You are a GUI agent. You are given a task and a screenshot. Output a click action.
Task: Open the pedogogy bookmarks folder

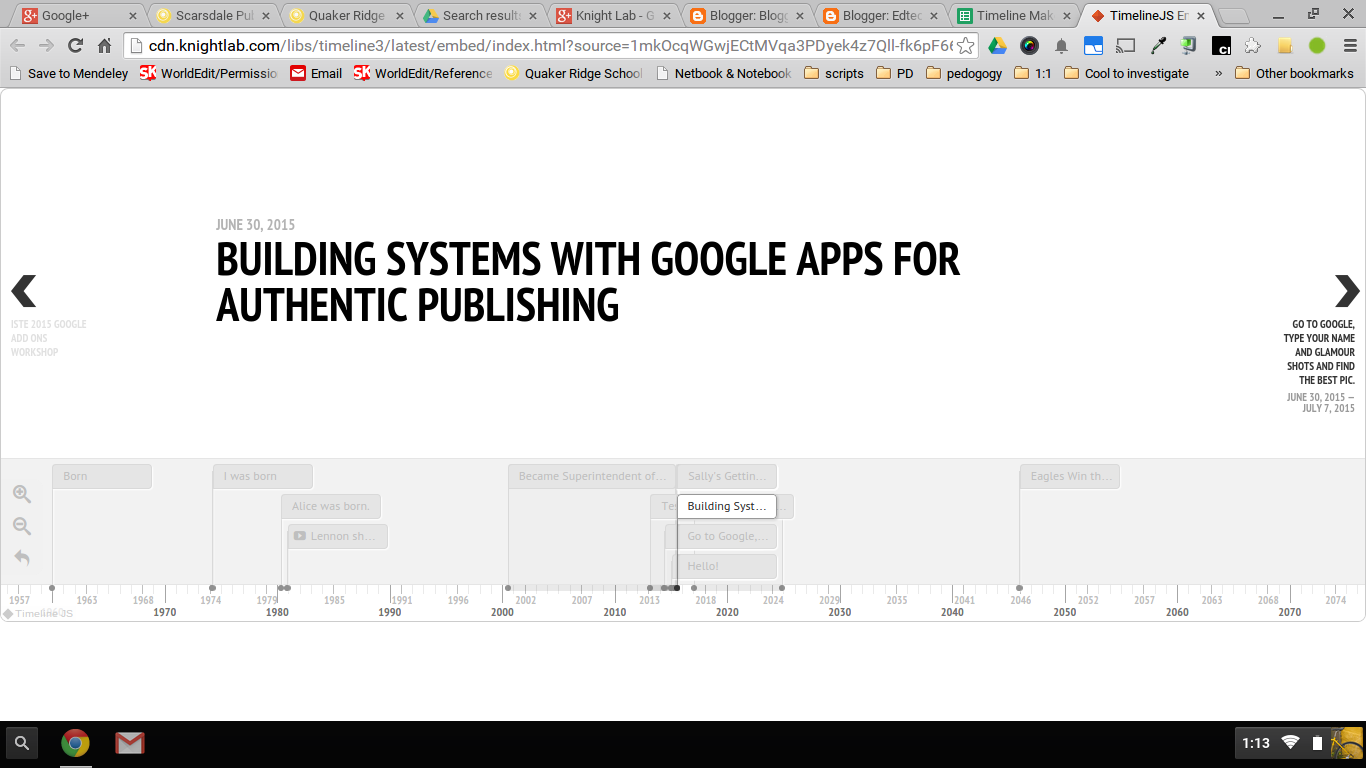click(x=964, y=73)
